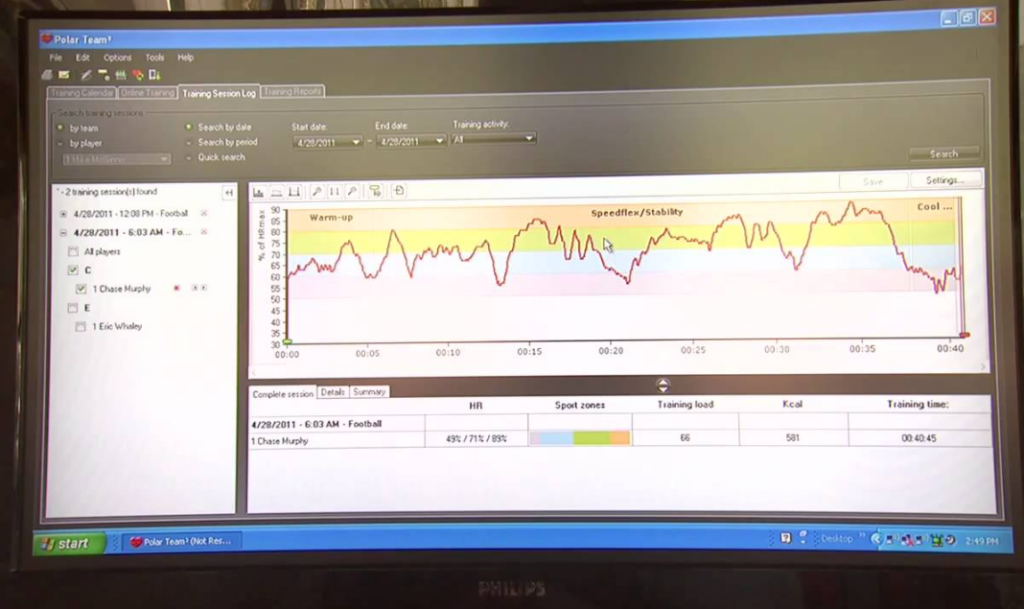Open the Help menu

(185, 57)
